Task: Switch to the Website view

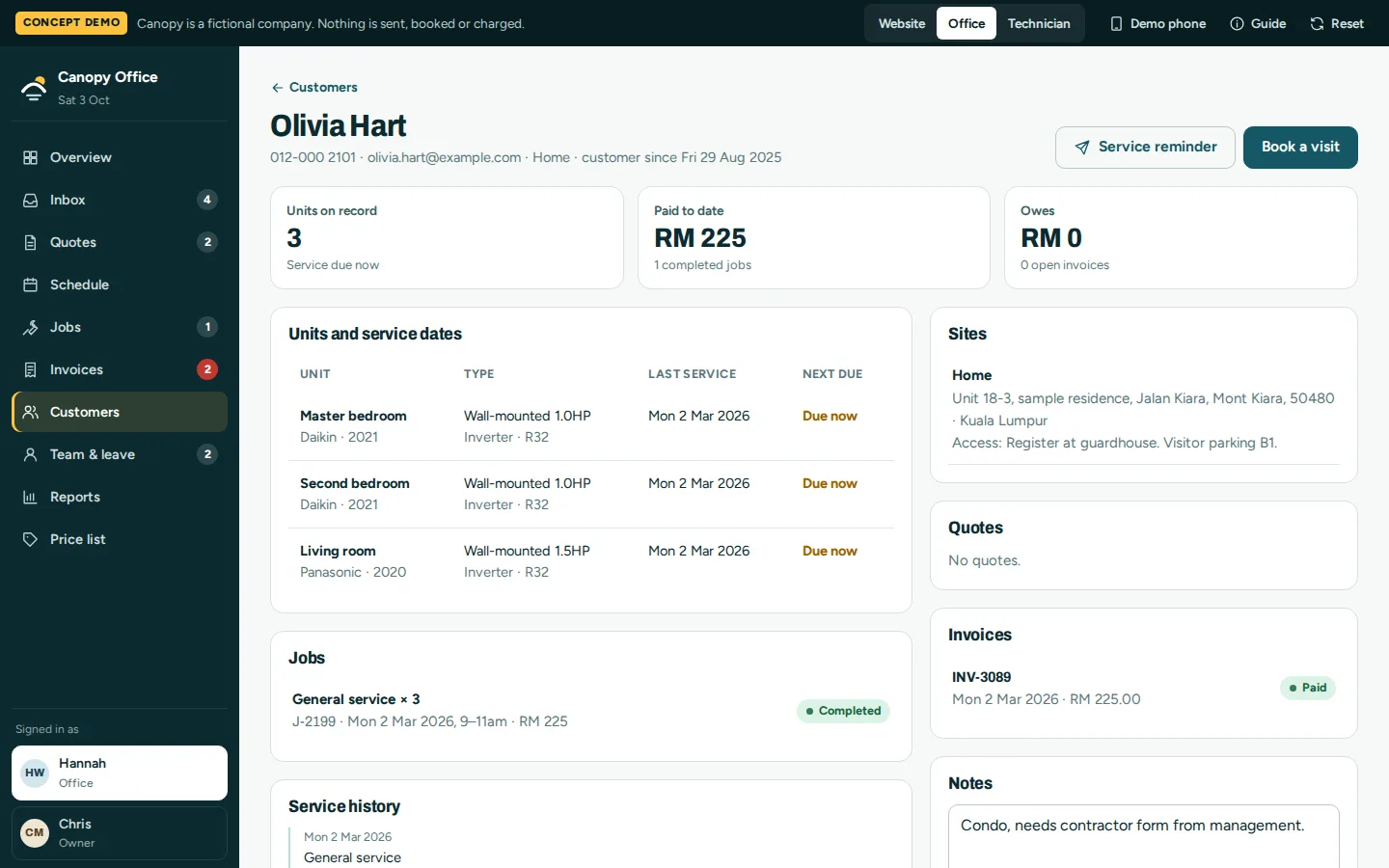Action: [x=902, y=23]
